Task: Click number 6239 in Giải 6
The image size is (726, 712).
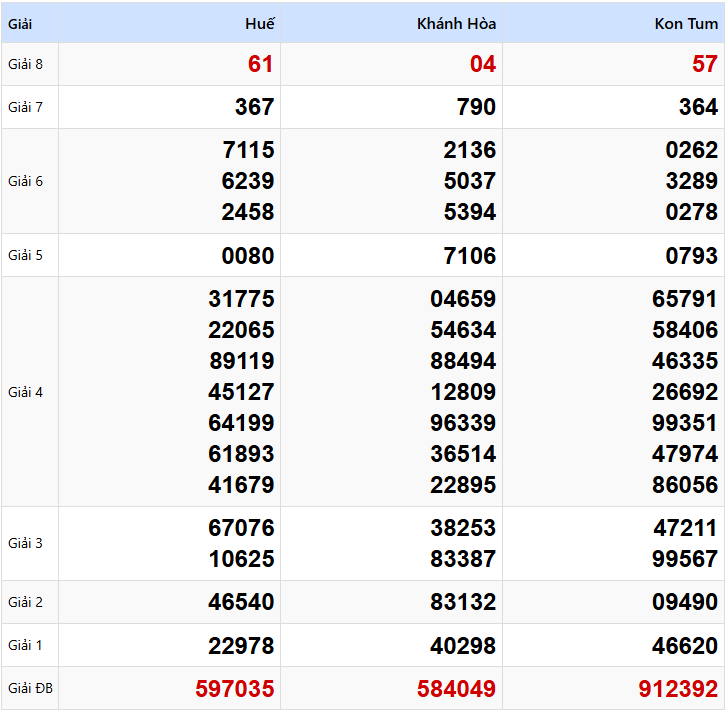Action: point(248,181)
